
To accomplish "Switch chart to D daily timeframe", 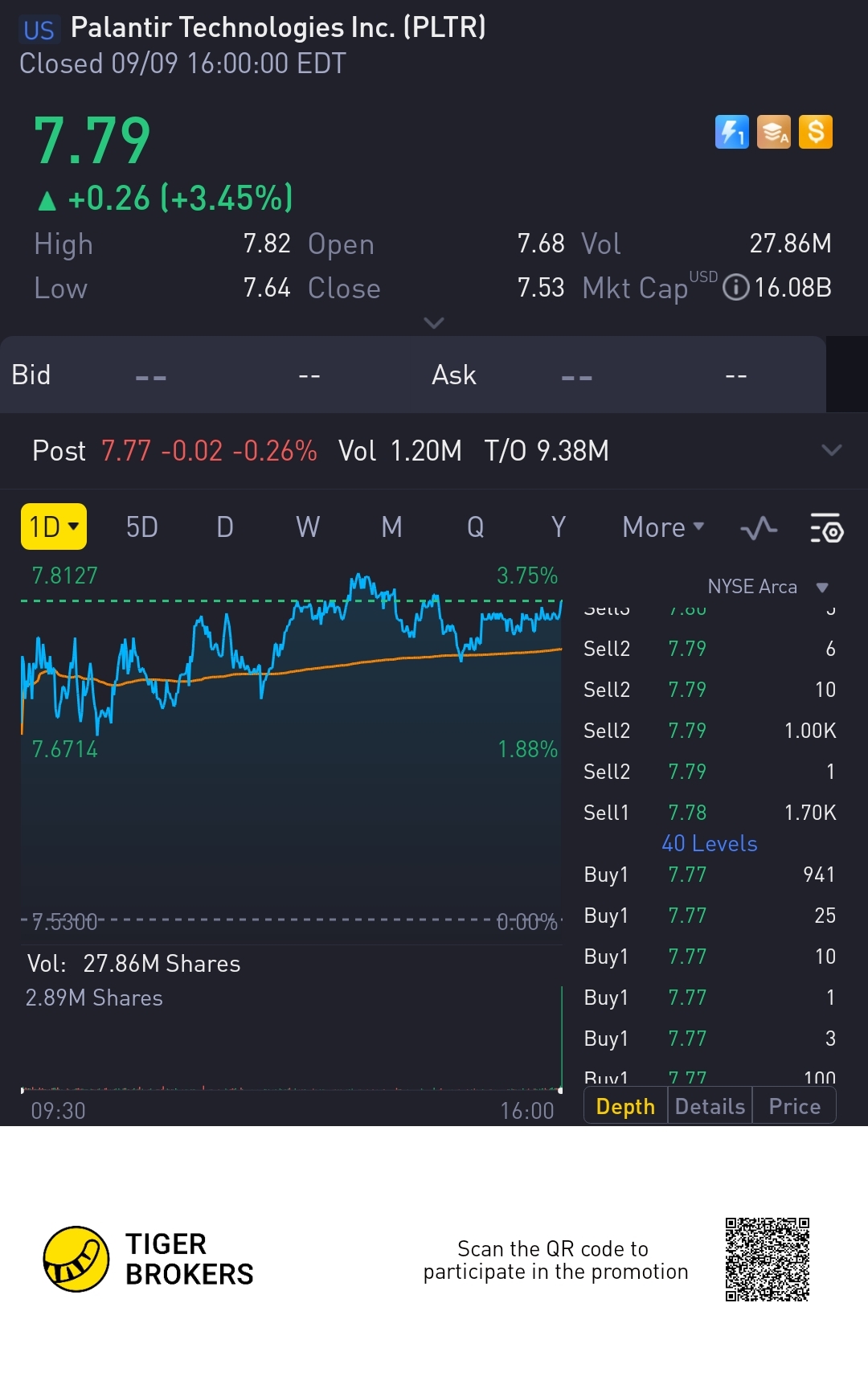I will click(225, 527).
